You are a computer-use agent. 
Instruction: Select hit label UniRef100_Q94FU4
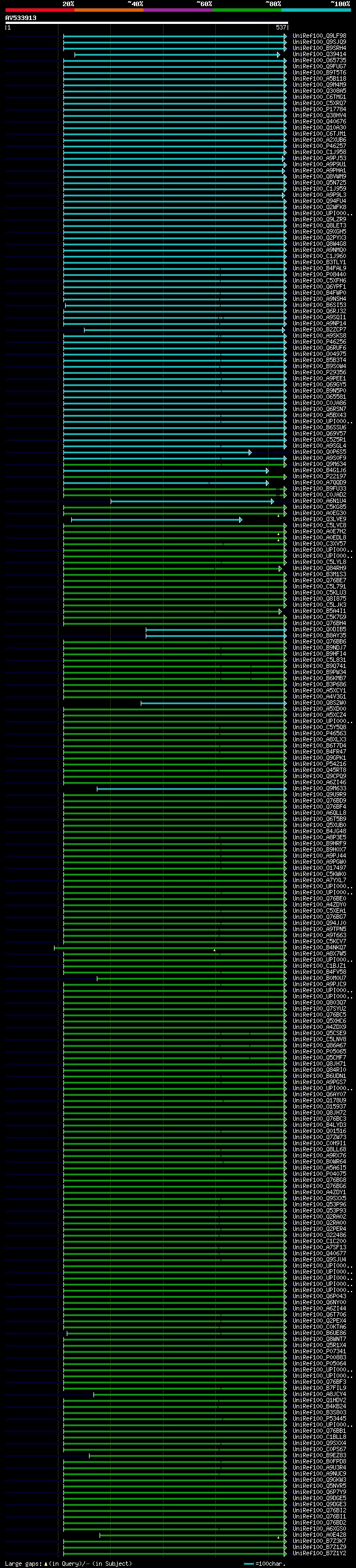tap(319, 201)
